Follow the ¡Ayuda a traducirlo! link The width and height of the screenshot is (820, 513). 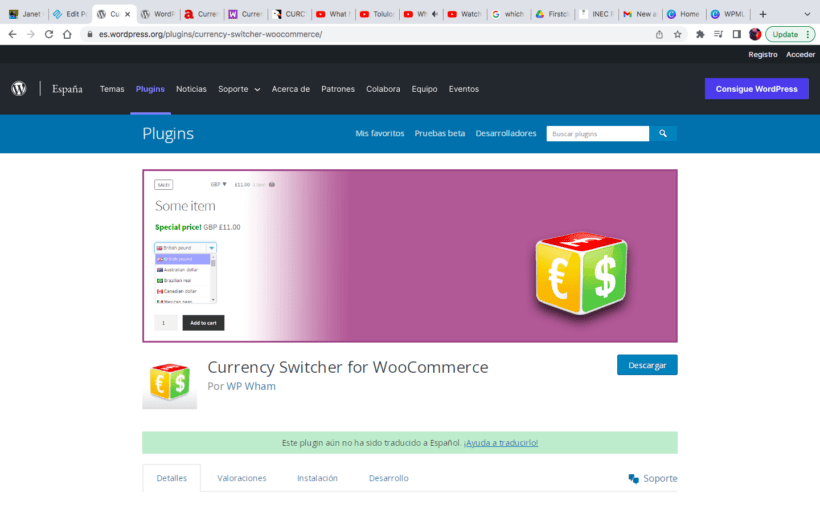500,442
